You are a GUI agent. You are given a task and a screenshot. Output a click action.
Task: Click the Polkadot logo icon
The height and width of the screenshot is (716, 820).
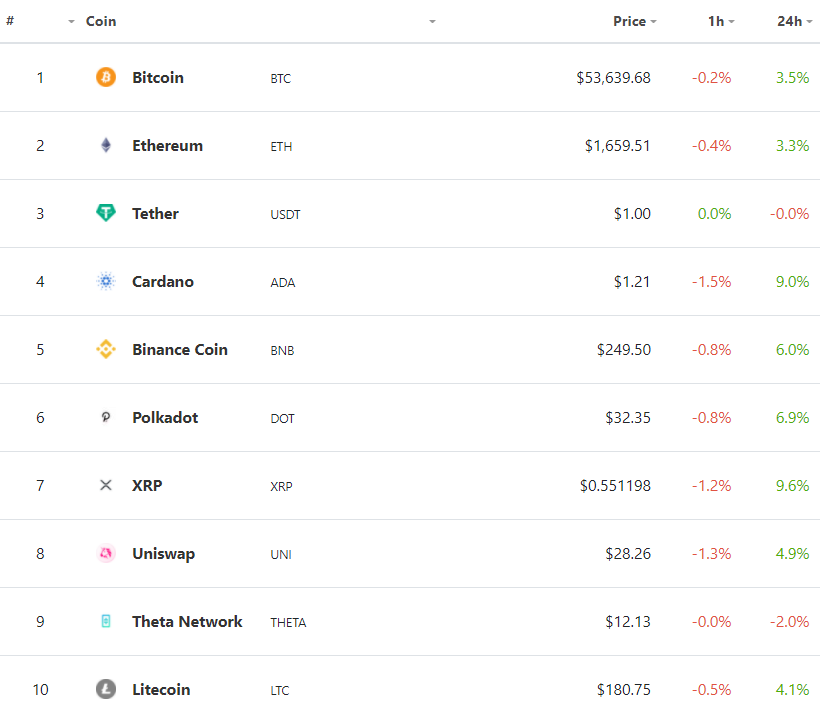(x=106, y=417)
